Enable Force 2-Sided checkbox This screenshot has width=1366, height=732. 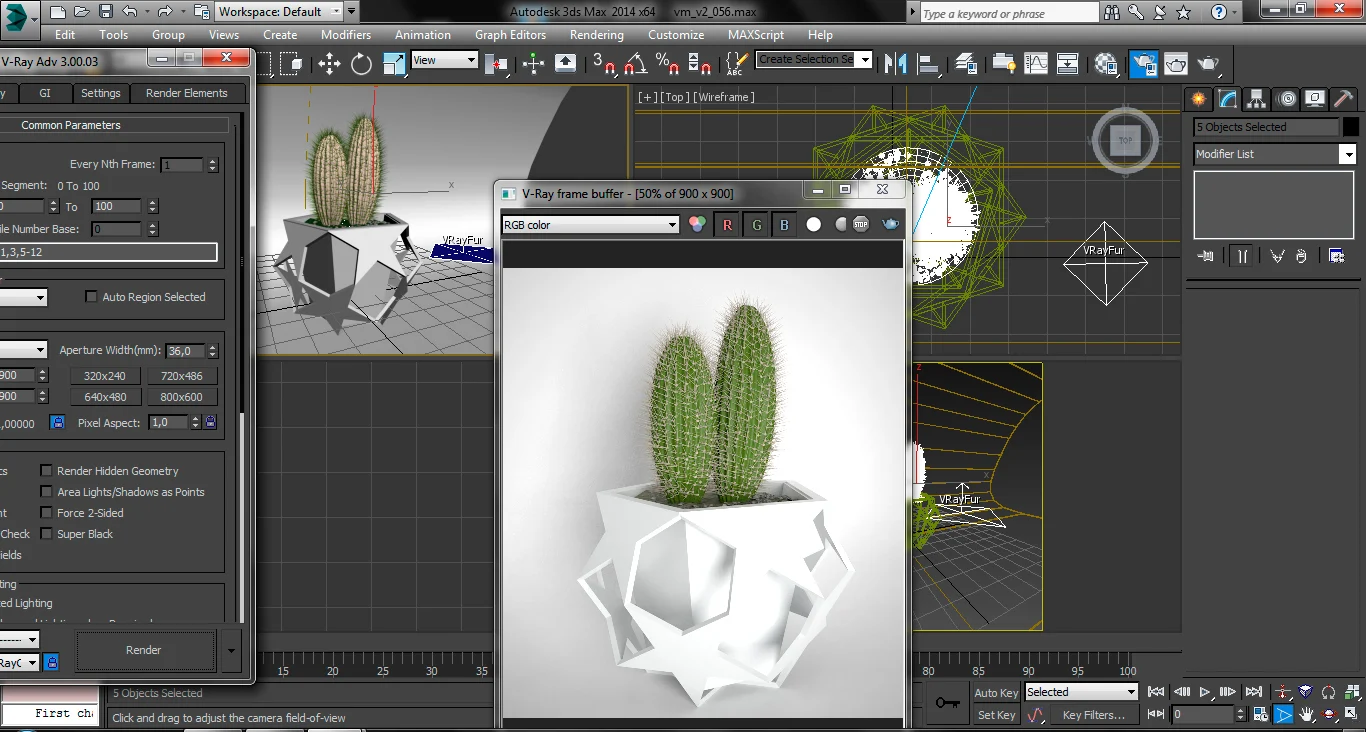46,513
